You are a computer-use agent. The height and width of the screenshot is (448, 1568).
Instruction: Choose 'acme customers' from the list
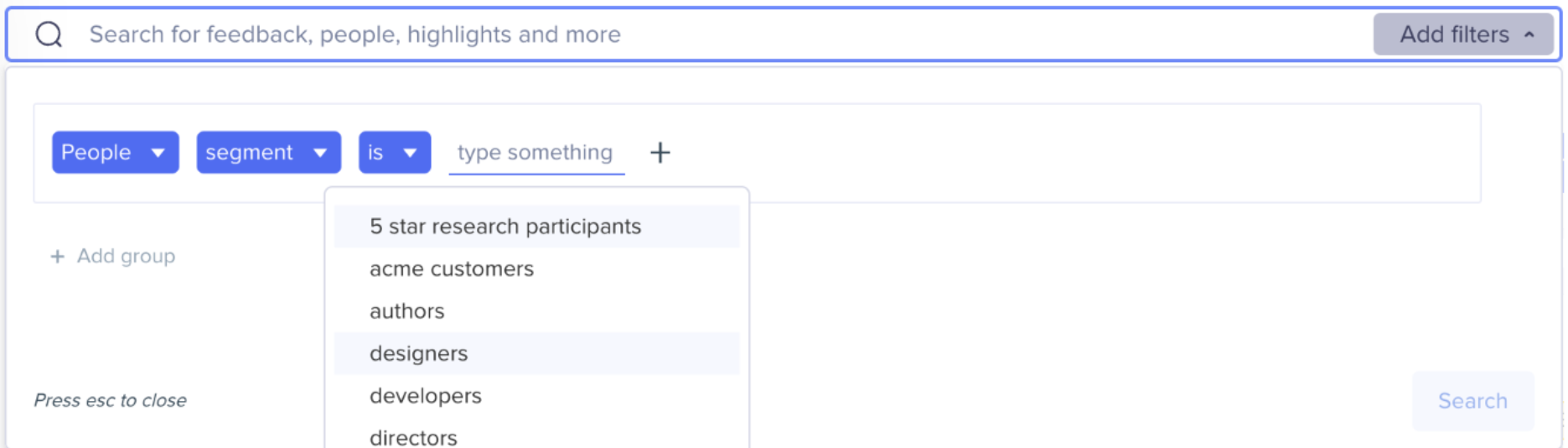(452, 269)
